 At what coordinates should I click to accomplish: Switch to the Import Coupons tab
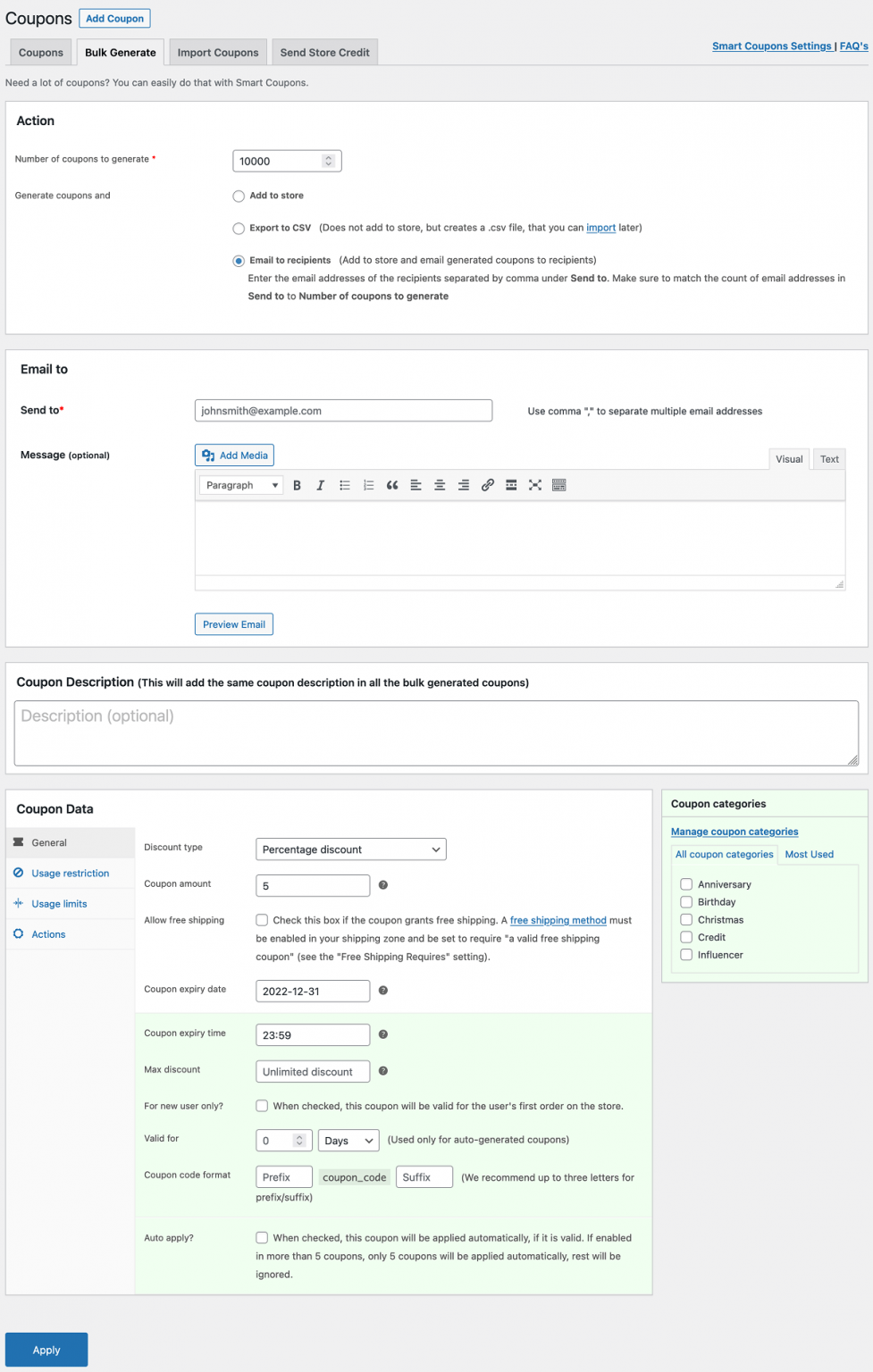pos(218,53)
